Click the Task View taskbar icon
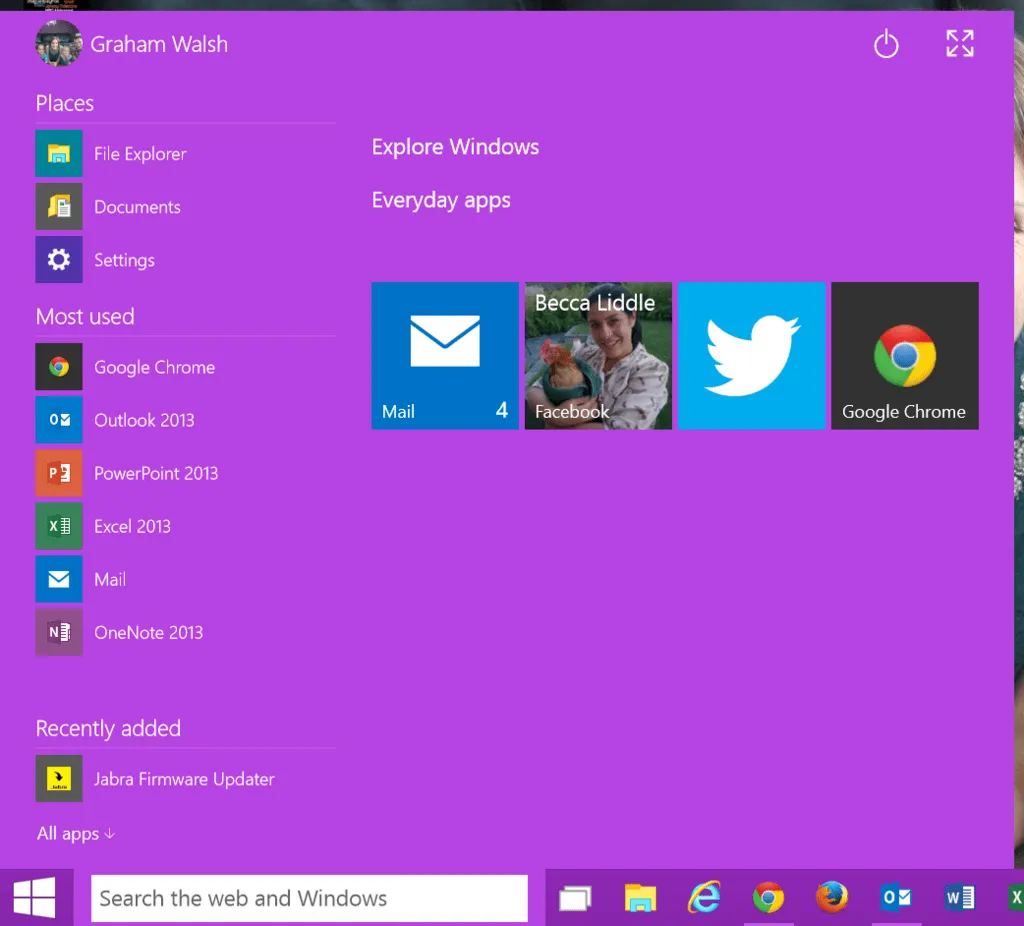This screenshot has width=1024, height=926. pos(575,898)
